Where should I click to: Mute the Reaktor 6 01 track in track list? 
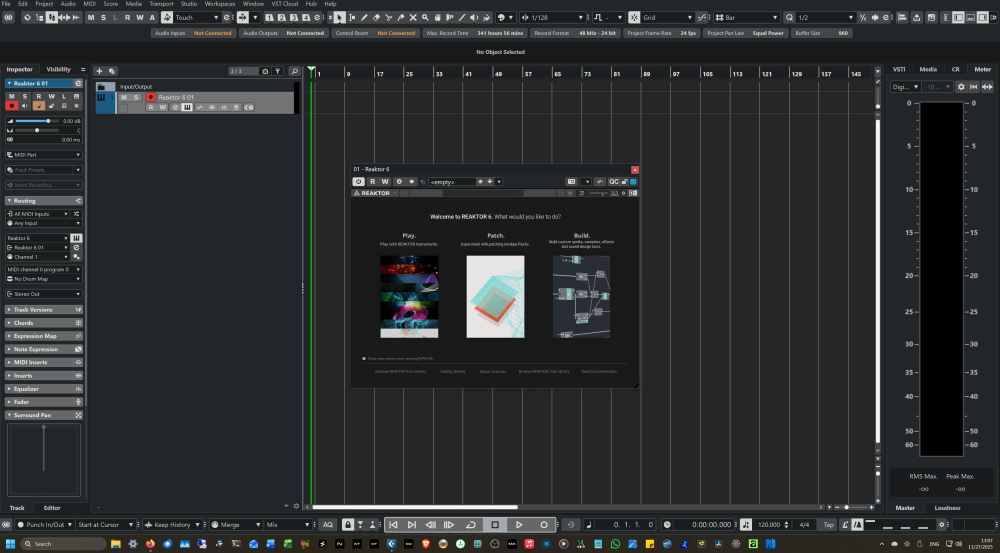(x=125, y=97)
